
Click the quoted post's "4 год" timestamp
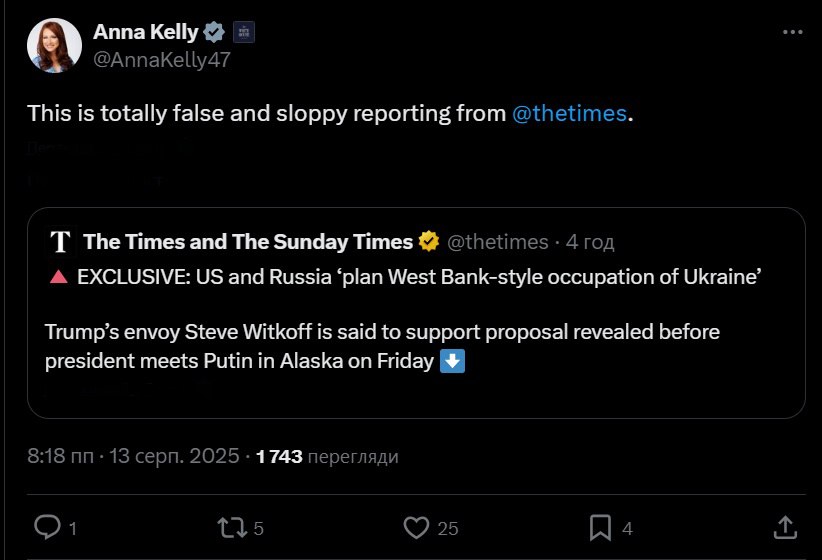point(590,241)
